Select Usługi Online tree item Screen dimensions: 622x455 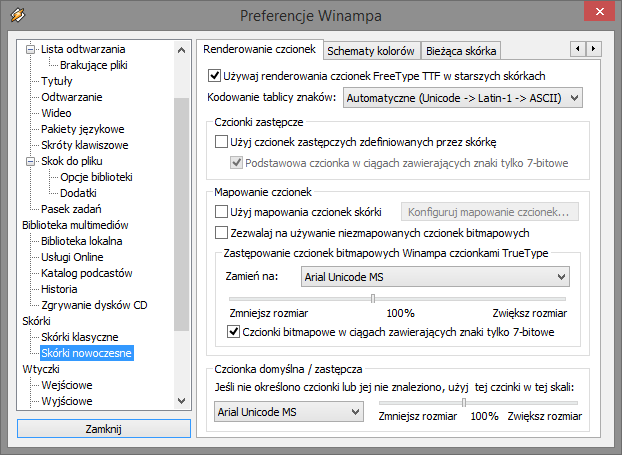[x=72, y=257]
